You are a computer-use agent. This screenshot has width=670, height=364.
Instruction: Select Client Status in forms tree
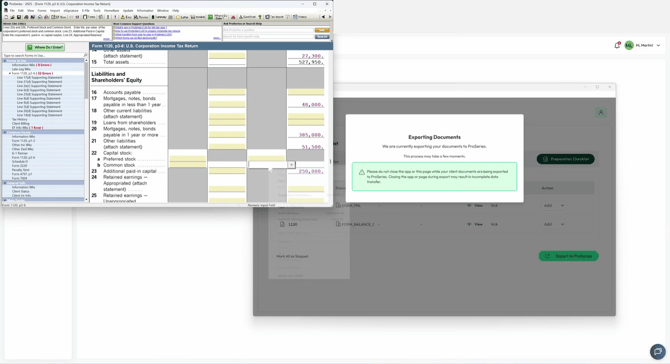click(x=21, y=191)
